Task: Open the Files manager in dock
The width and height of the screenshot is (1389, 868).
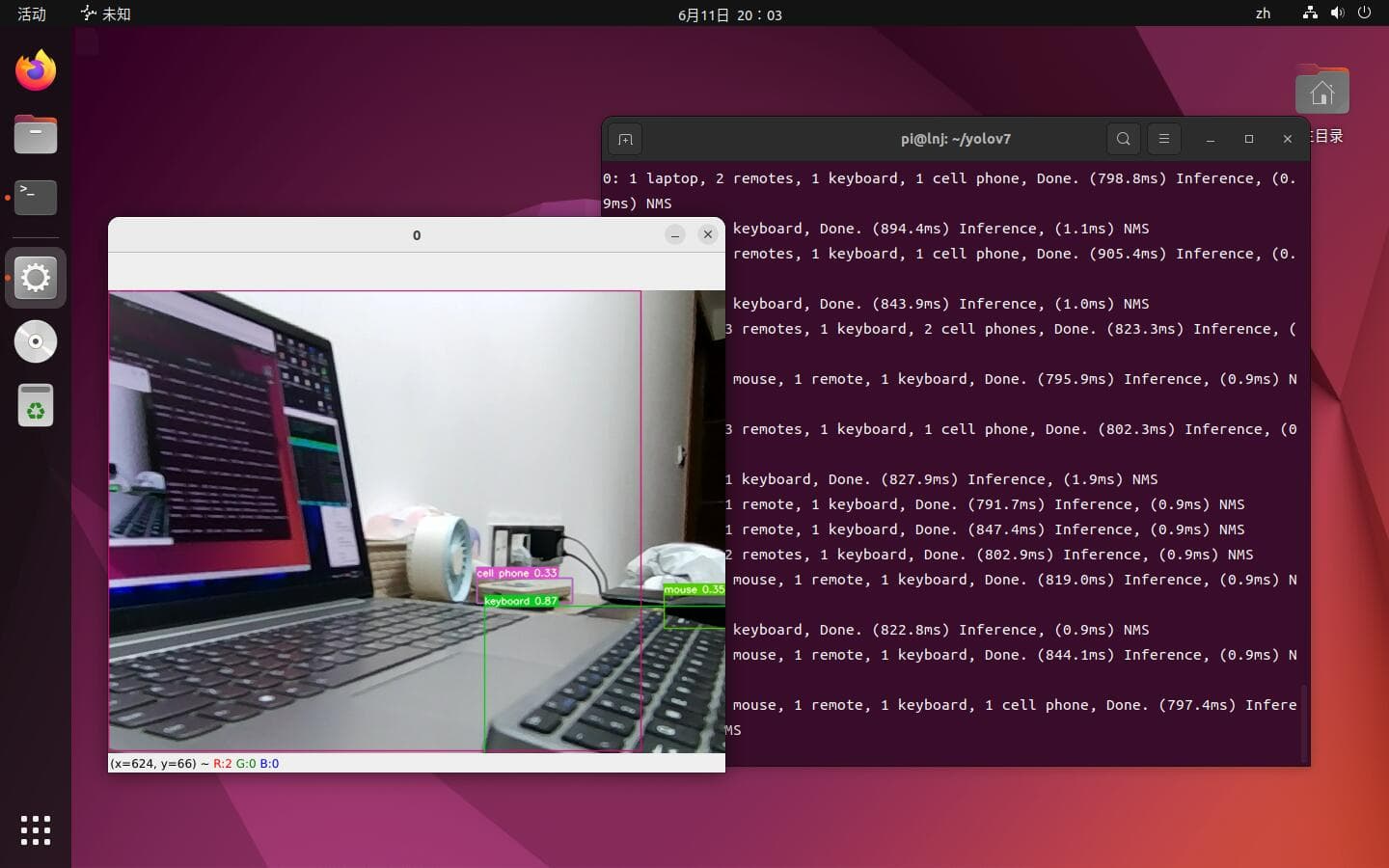Action: click(36, 134)
